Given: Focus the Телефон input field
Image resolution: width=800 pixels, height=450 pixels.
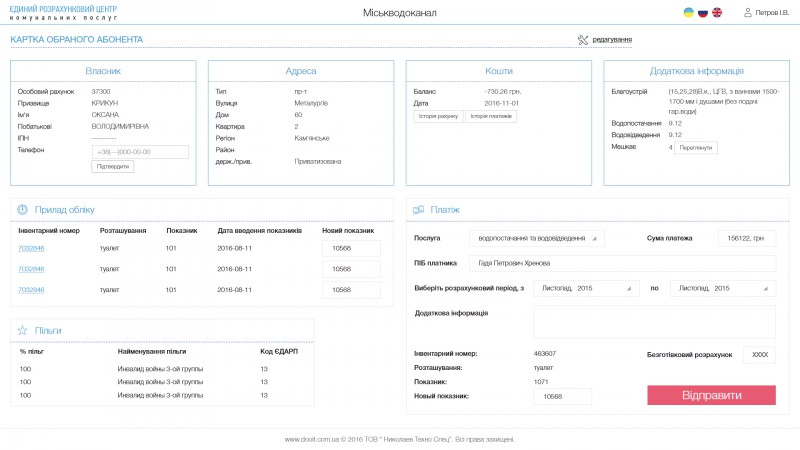Looking at the screenshot, I should tap(140, 152).
